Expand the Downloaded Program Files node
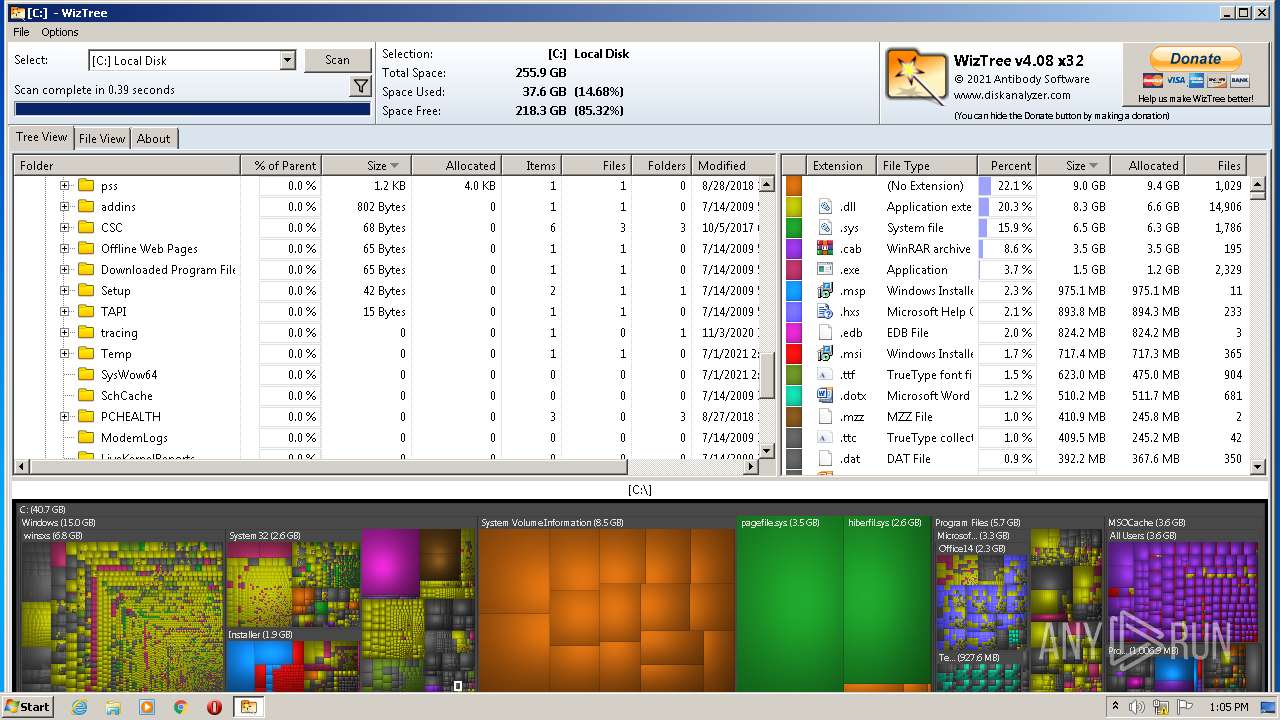The width and height of the screenshot is (1280, 720). coord(65,269)
